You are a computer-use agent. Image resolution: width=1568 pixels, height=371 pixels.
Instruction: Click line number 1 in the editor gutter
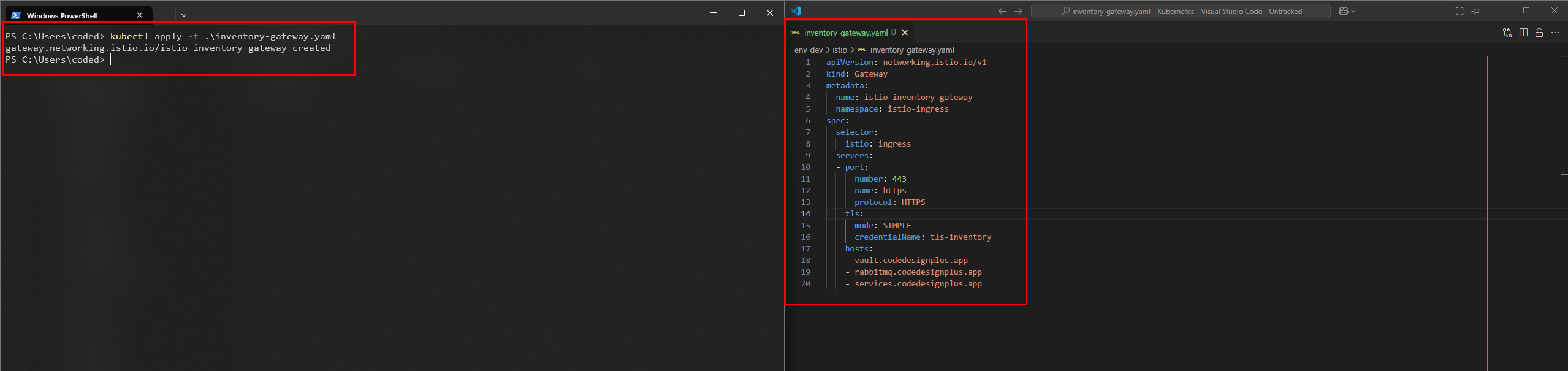(x=808, y=62)
